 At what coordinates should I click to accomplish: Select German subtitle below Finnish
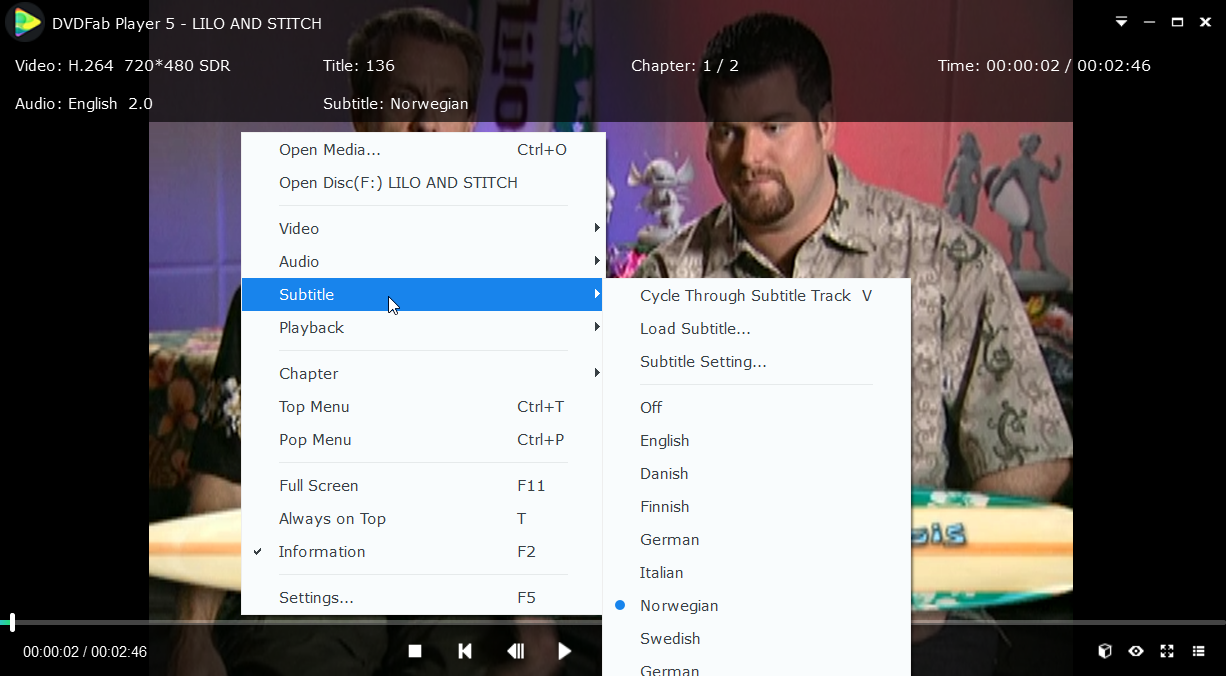[x=757, y=539]
